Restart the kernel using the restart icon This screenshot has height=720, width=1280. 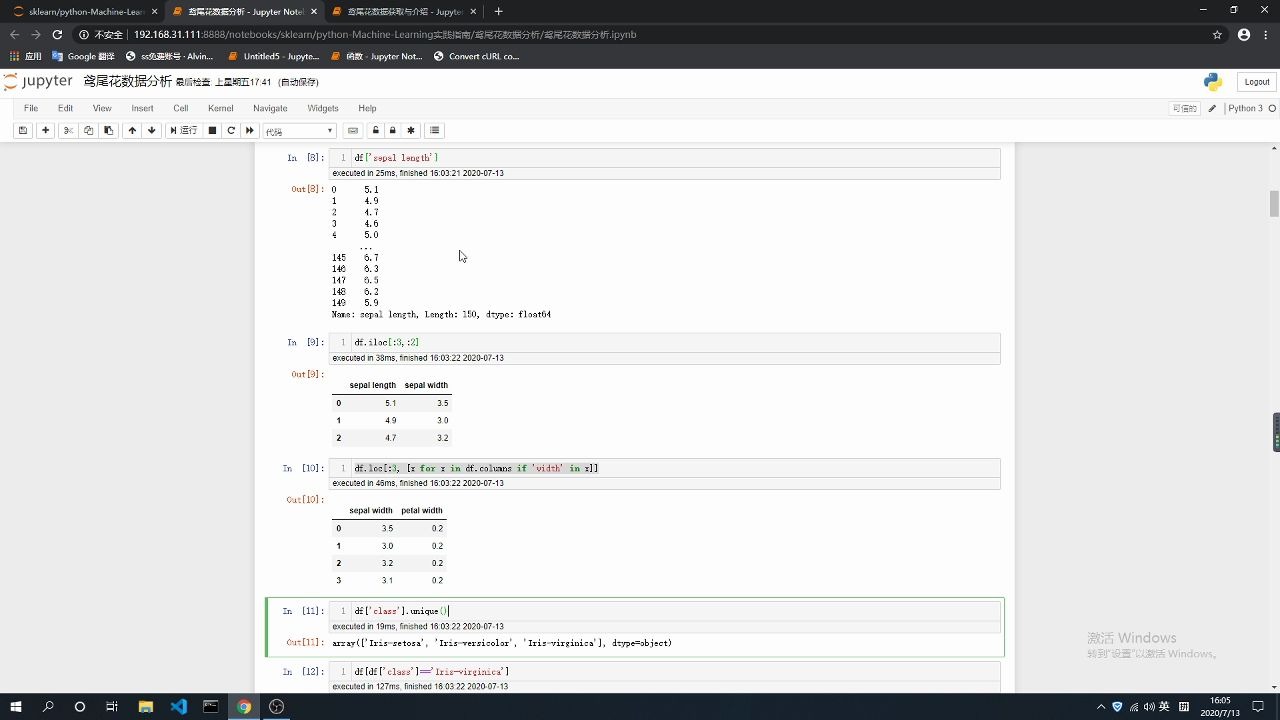[x=230, y=130]
